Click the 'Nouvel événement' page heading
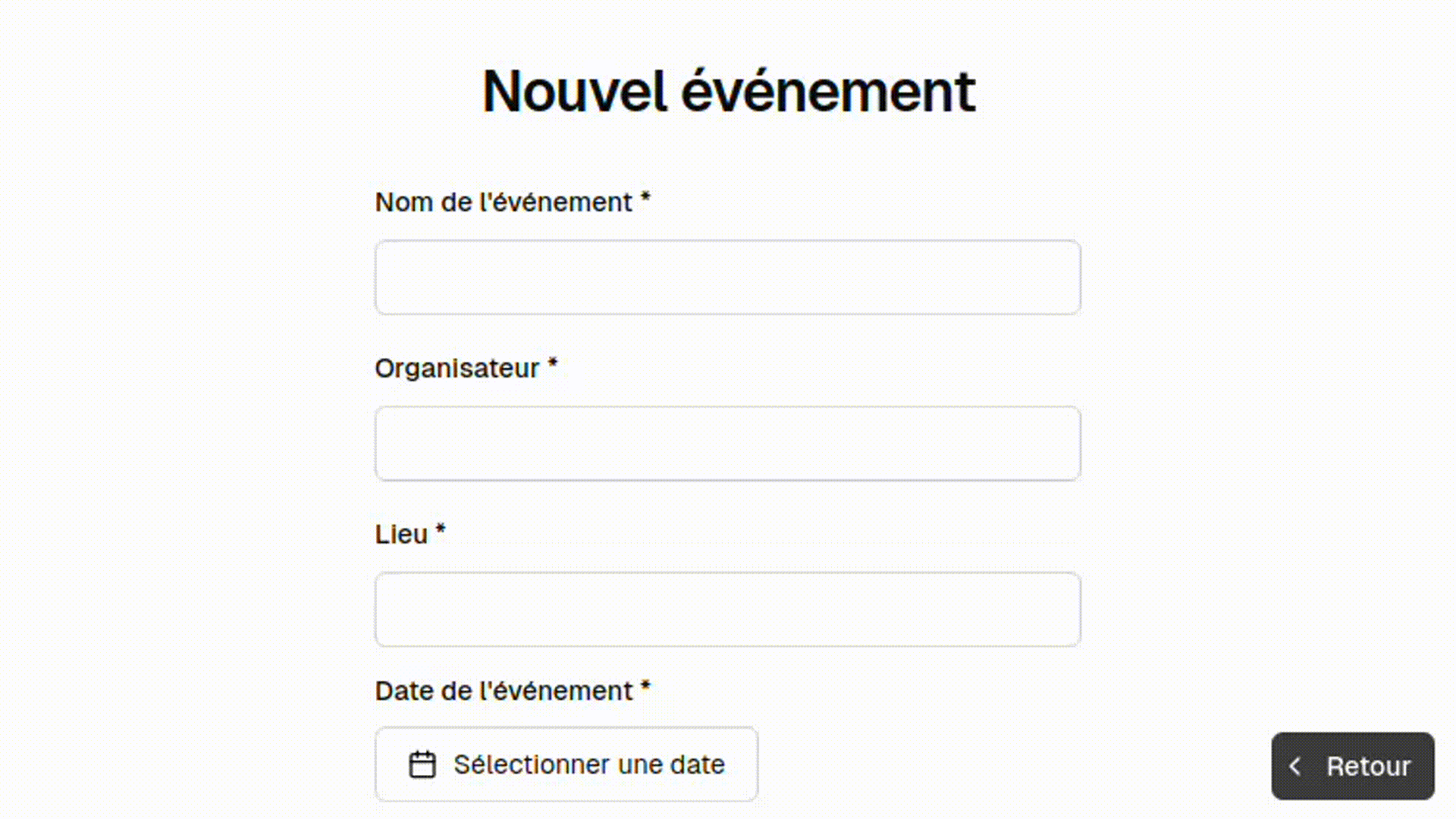 point(729,92)
